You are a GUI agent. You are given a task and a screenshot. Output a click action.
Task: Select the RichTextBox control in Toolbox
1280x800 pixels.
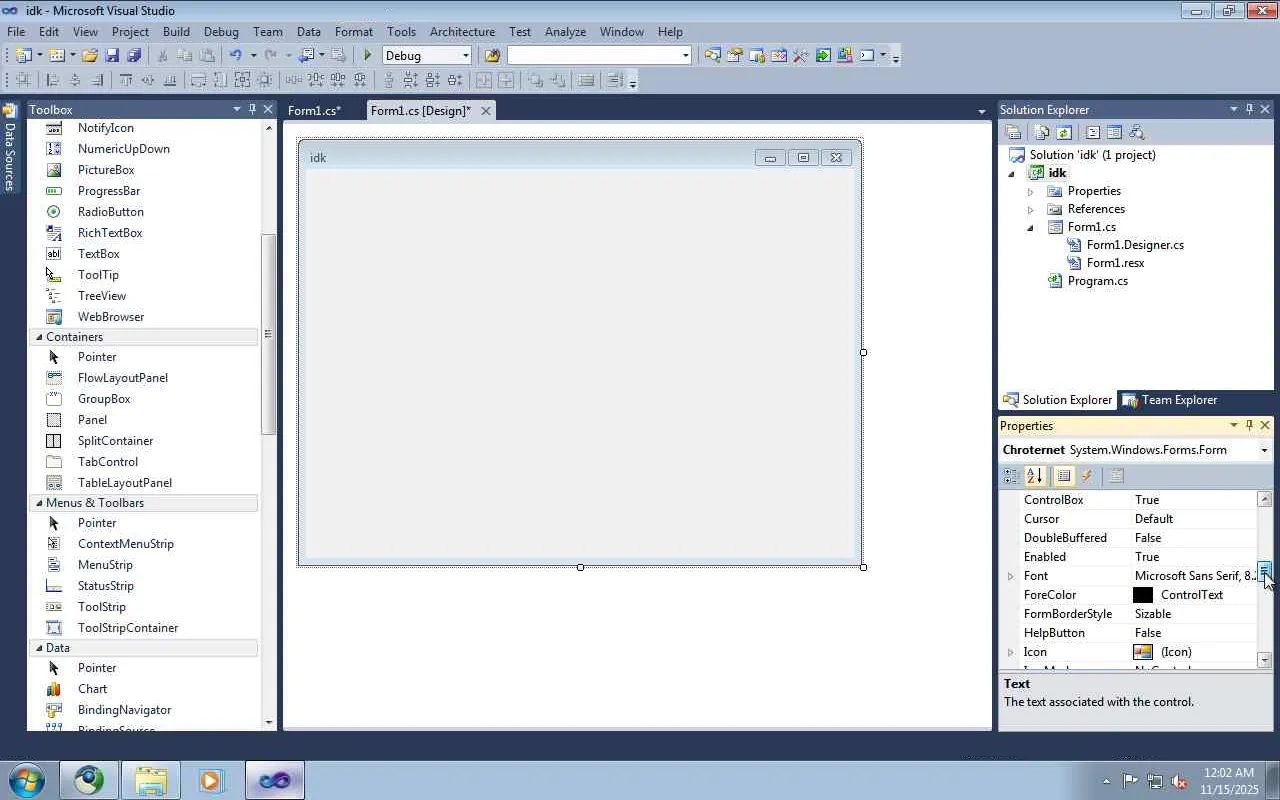pyautogui.click(x=110, y=233)
